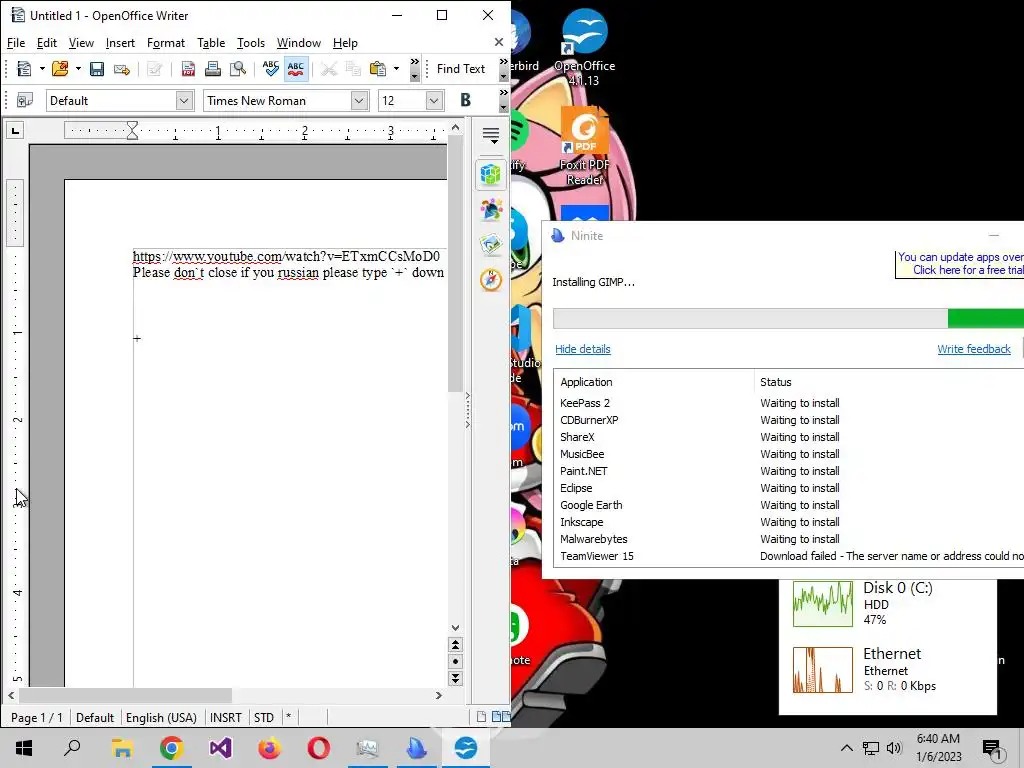This screenshot has height=768, width=1024.
Task: Click the Windows Start button
Action: [24, 748]
